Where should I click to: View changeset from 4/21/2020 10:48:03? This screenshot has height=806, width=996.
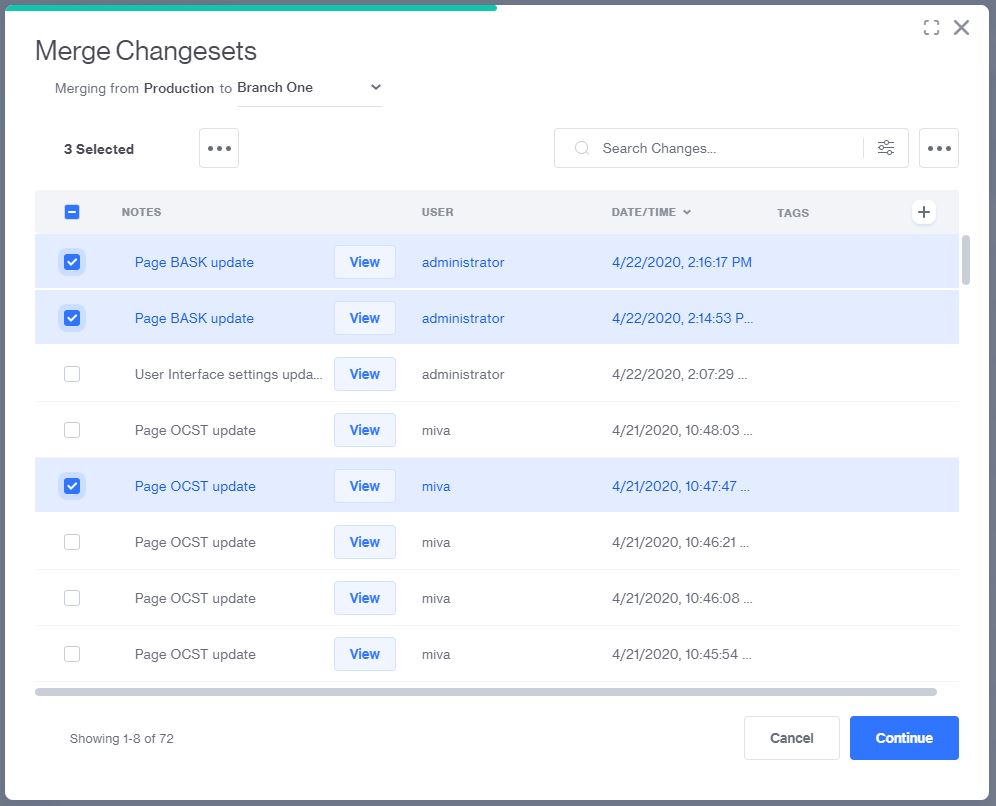coord(365,430)
